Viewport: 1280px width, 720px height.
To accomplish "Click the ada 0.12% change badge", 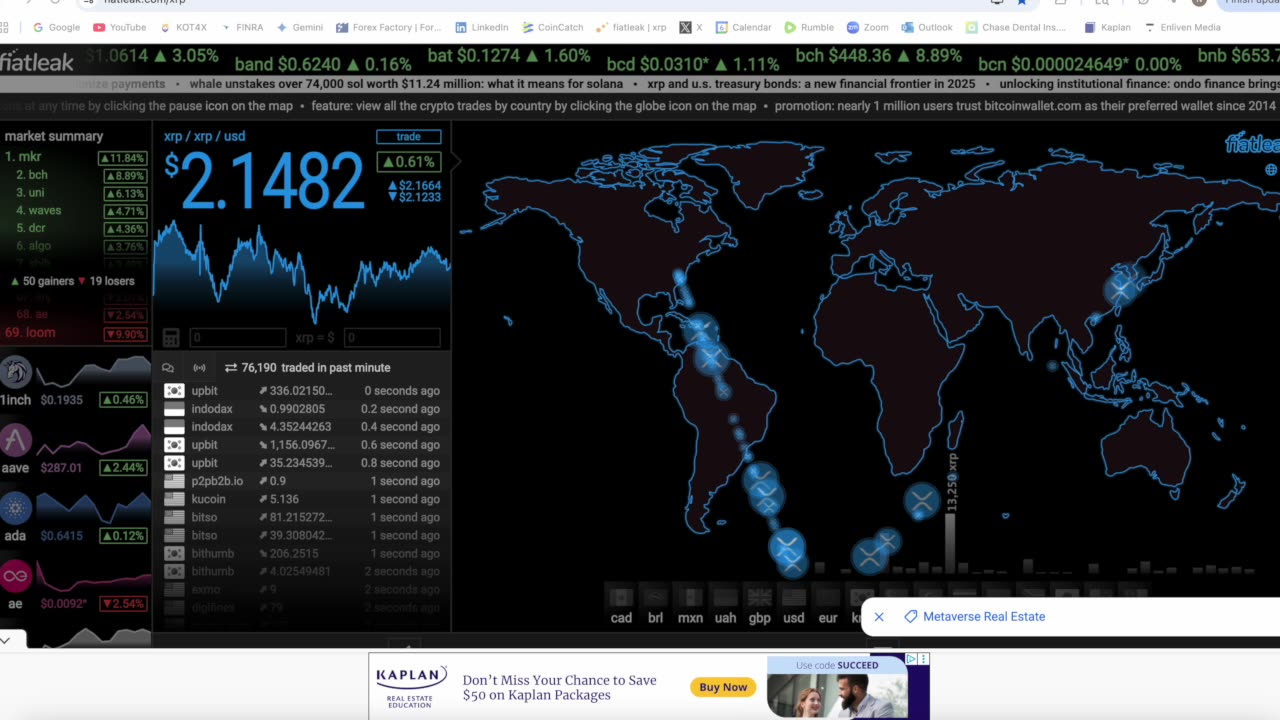I will 122,536.
